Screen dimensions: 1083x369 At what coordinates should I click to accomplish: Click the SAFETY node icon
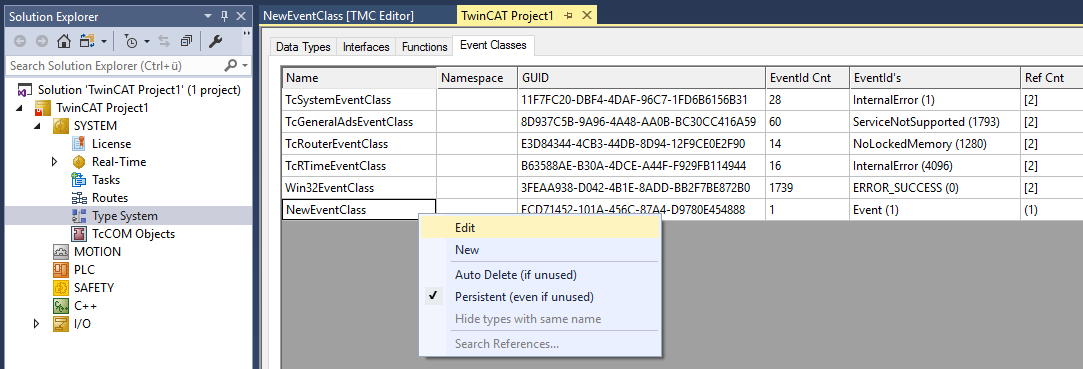click(x=61, y=287)
